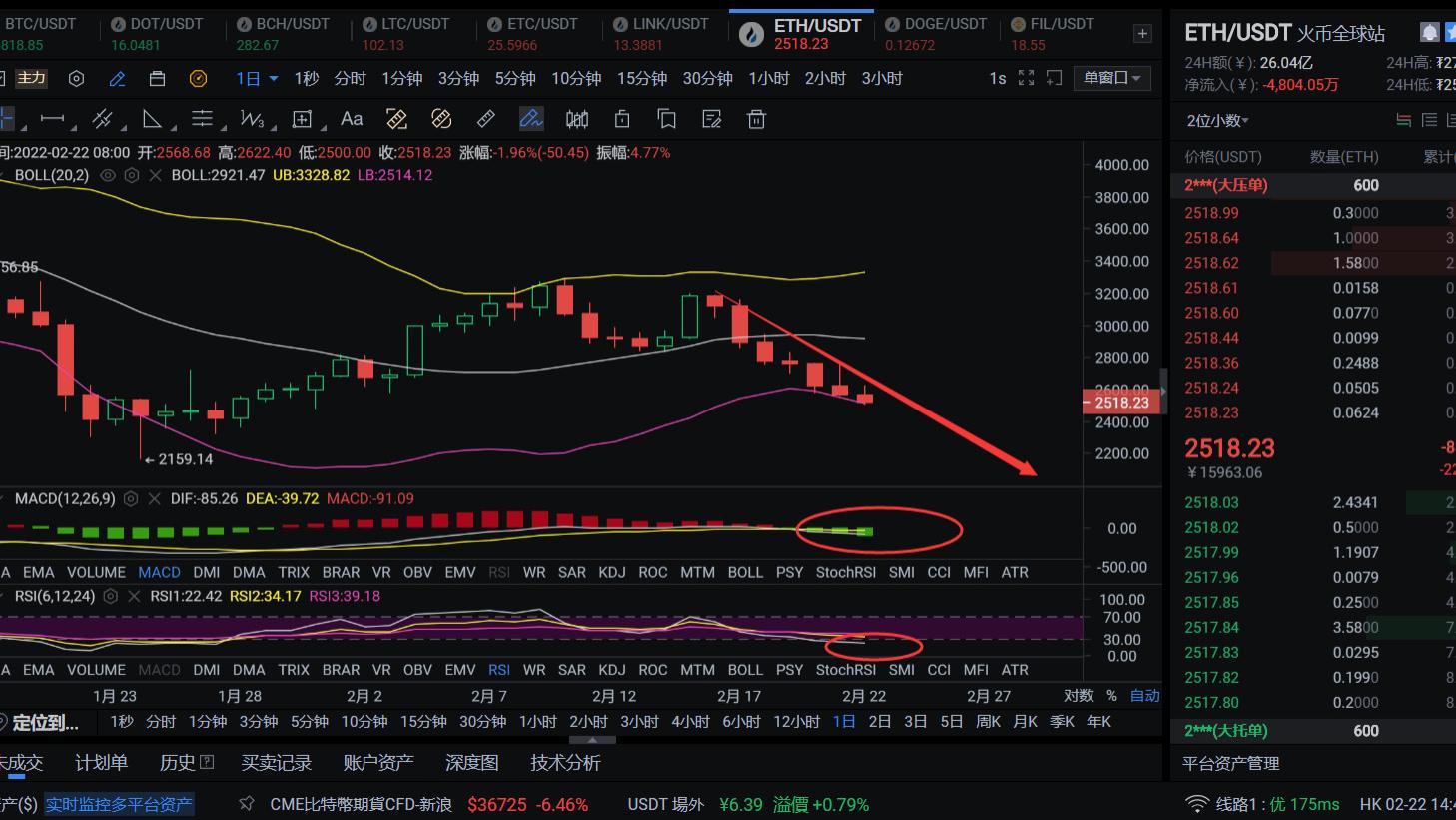Open the text annotation tool Aa
Image resolution: width=1456 pixels, height=820 pixels.
point(351,118)
